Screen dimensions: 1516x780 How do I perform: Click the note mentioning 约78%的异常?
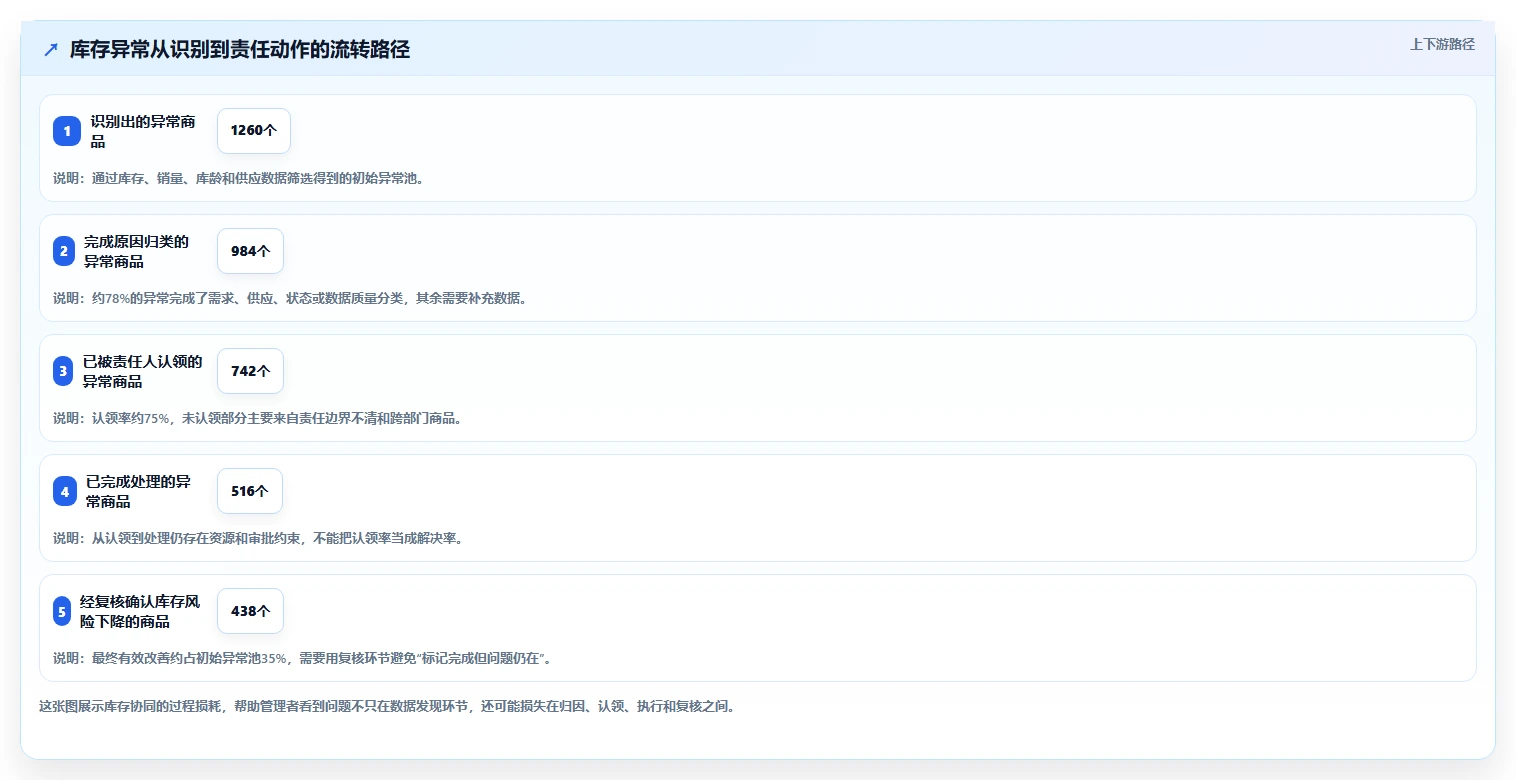290,298
